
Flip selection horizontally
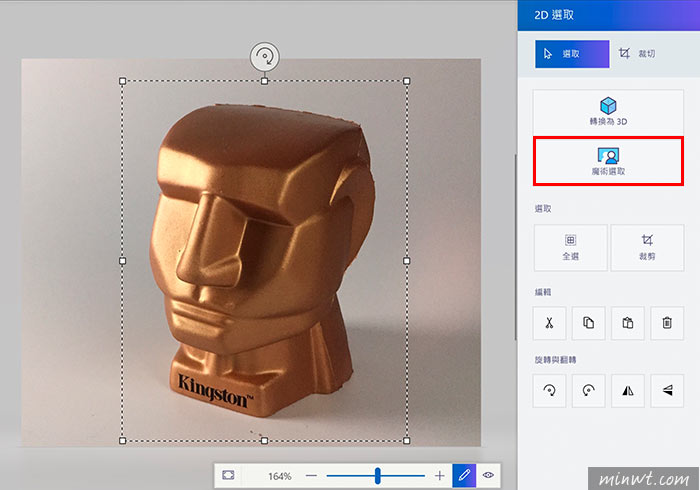[628, 391]
